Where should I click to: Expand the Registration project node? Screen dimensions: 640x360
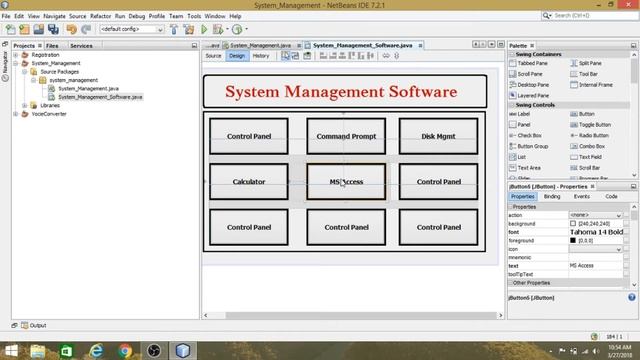16,55
